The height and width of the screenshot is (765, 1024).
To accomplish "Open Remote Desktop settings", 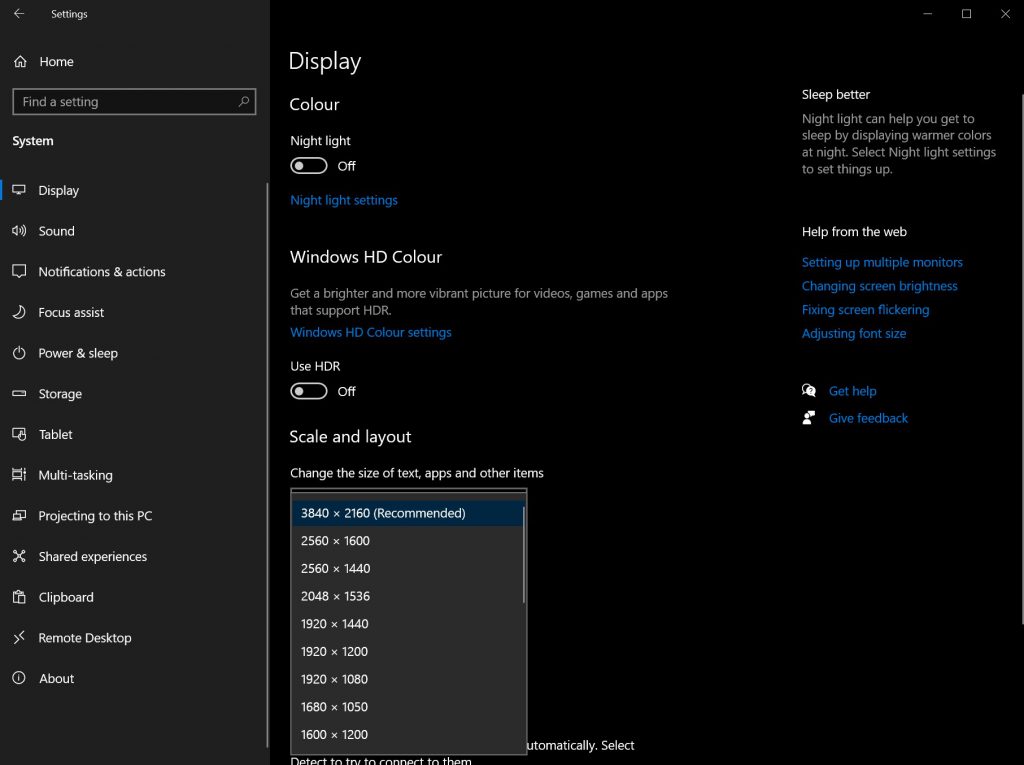I will coord(85,637).
